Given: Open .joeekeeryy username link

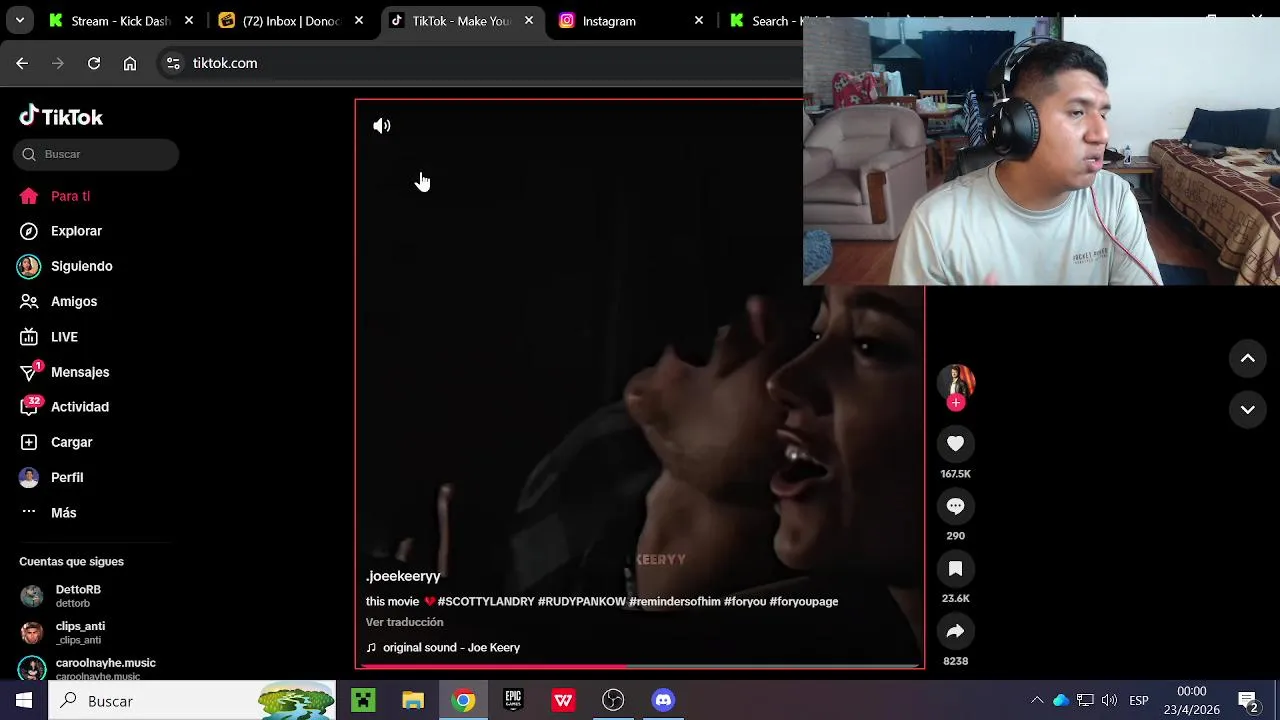Looking at the screenshot, I should (403, 576).
